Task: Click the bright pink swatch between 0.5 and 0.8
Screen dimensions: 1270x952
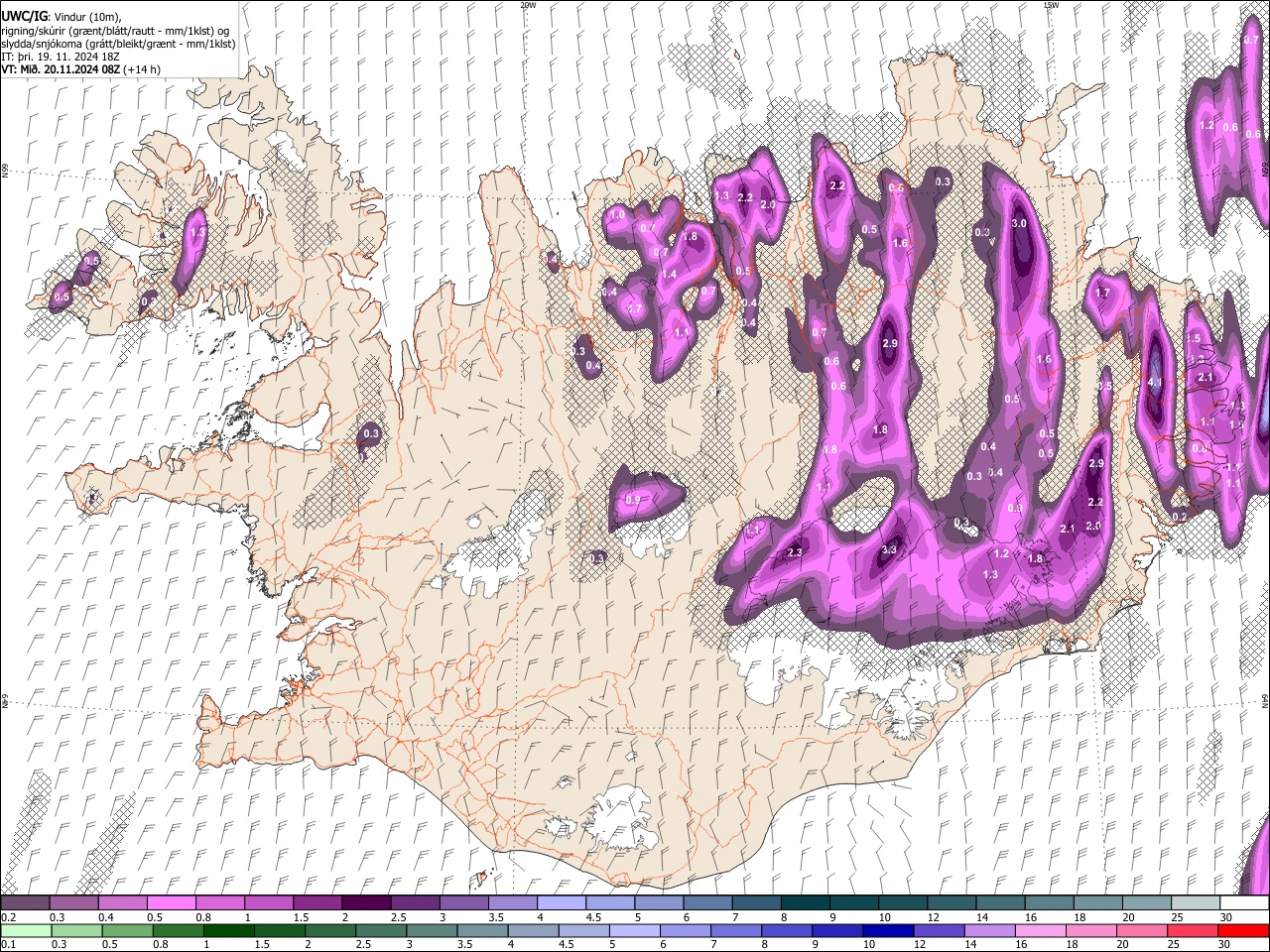Action: click(x=171, y=903)
